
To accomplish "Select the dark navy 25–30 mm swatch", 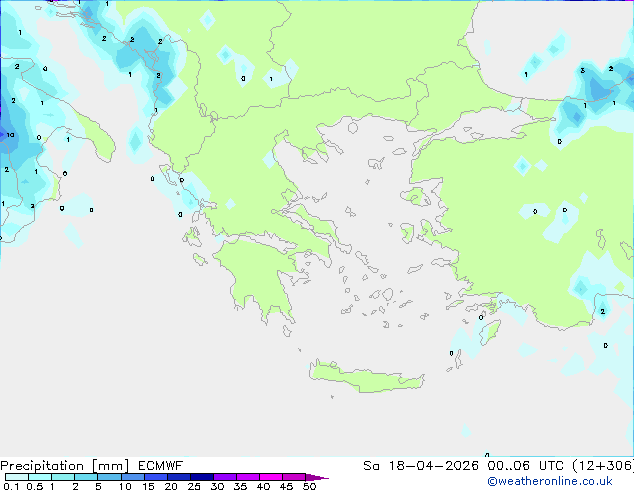I will 201,477.
